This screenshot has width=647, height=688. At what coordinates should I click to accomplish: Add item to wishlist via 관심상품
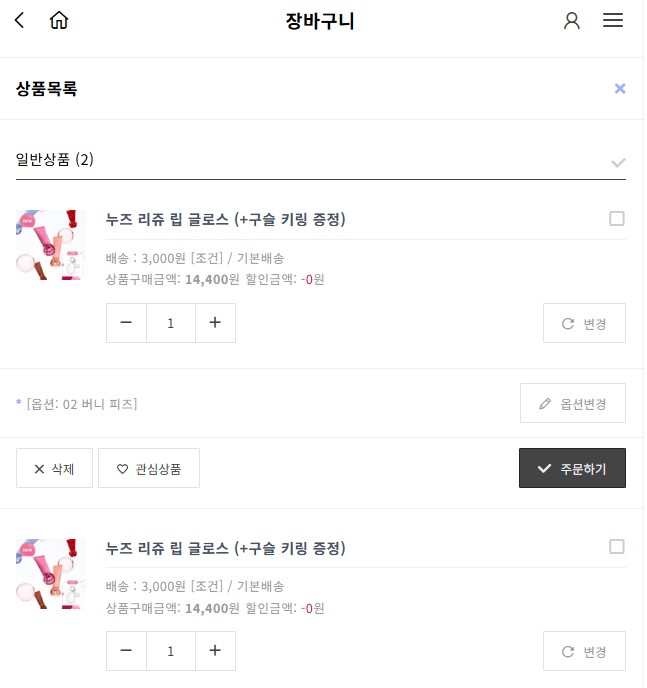149,469
